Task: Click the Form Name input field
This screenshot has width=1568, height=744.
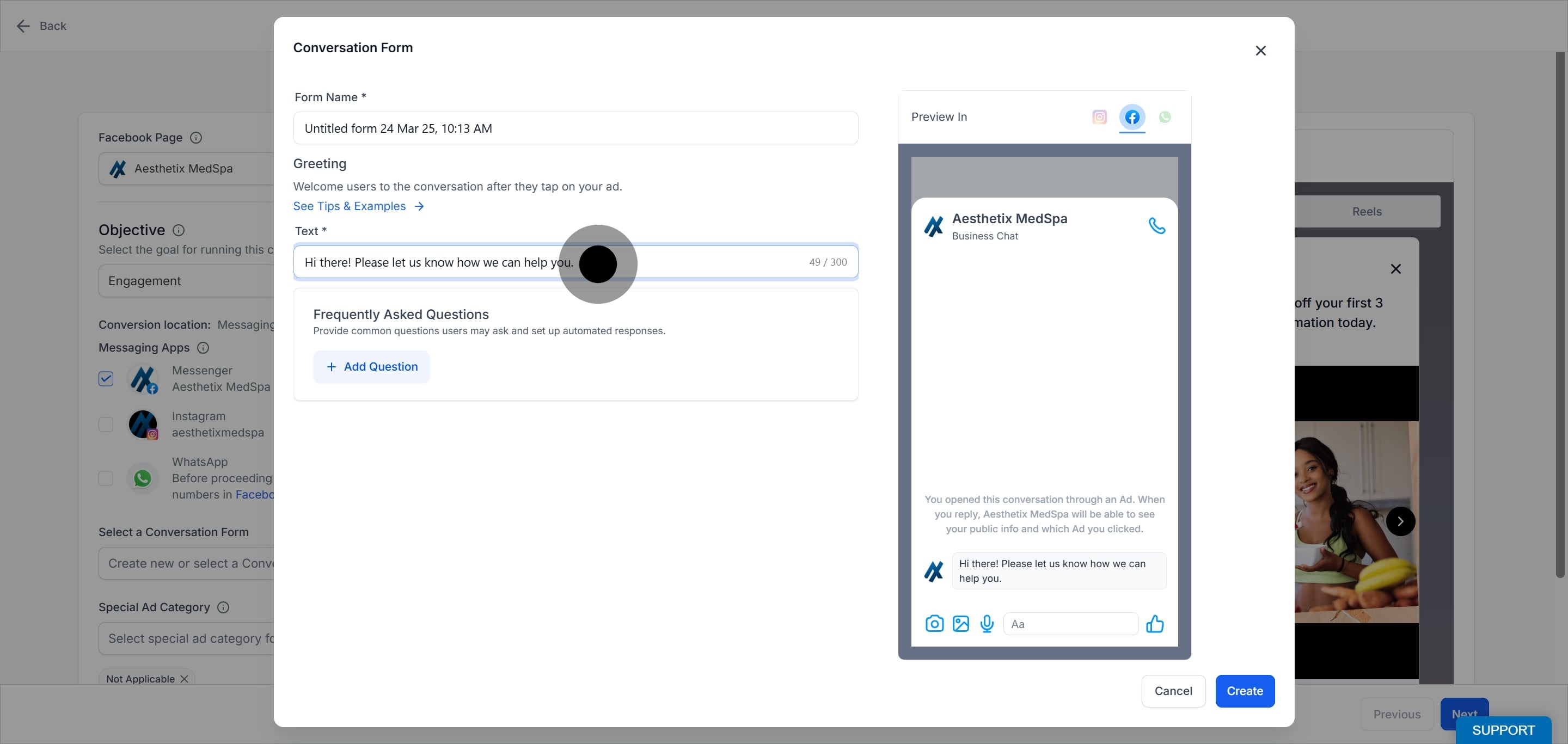Action: pos(575,128)
